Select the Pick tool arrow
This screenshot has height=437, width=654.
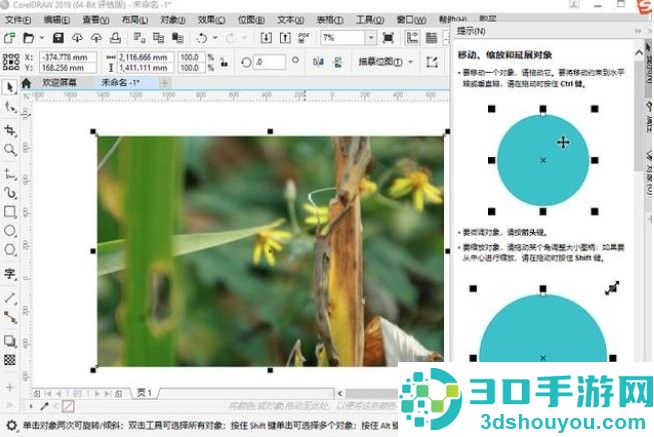coord(10,87)
